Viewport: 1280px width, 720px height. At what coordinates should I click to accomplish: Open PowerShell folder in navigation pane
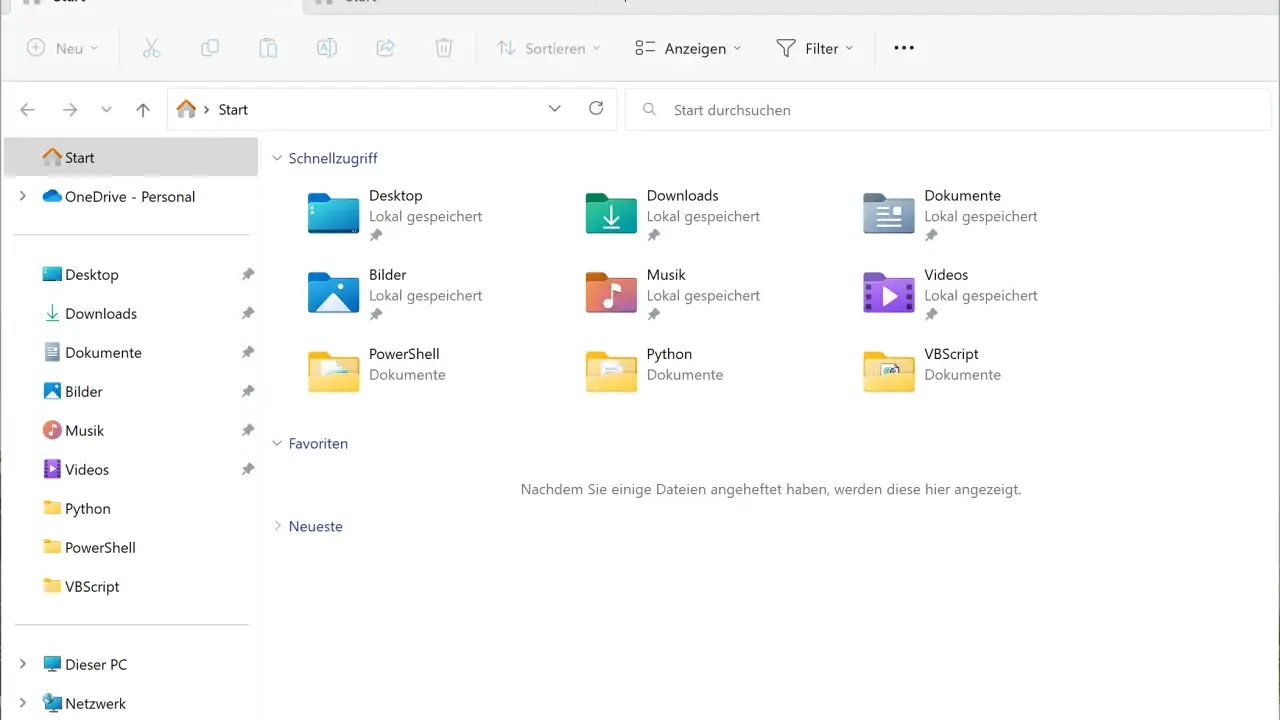coord(89,548)
